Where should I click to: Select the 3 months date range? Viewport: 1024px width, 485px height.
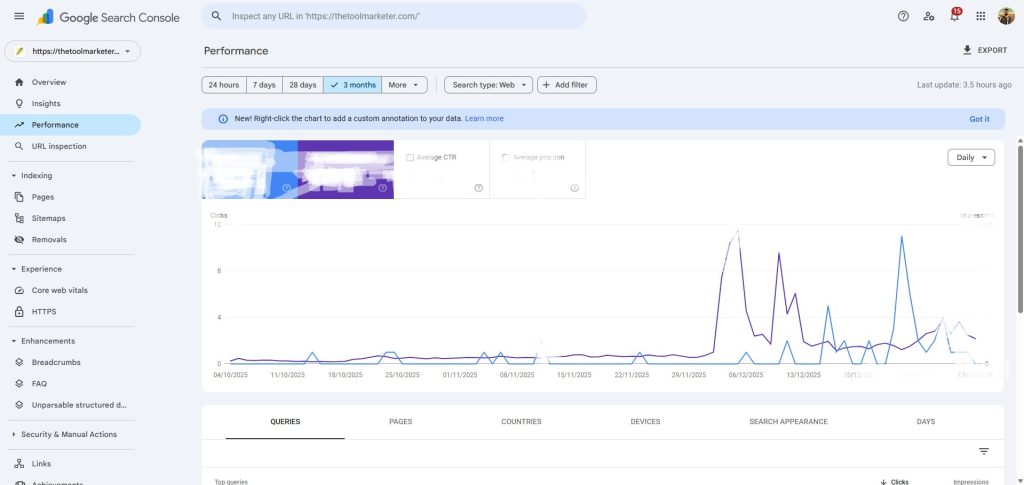coord(353,85)
